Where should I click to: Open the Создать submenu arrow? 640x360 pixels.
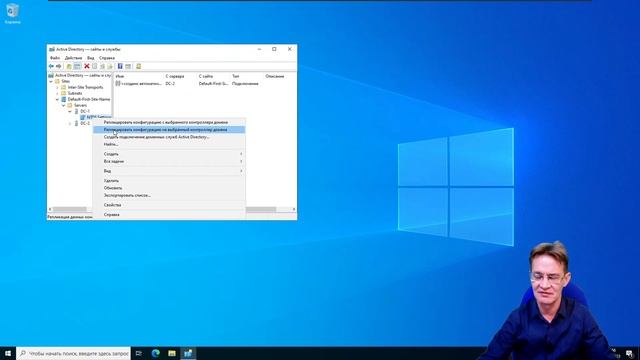[241, 154]
